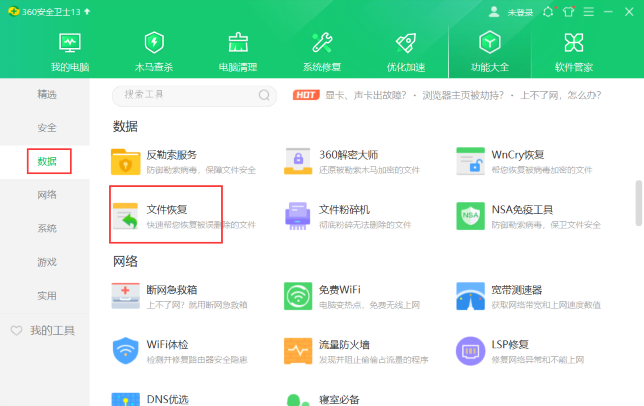This screenshot has height=406, width=644.
Task: Select 实用 sidebar category
Action: point(47,296)
